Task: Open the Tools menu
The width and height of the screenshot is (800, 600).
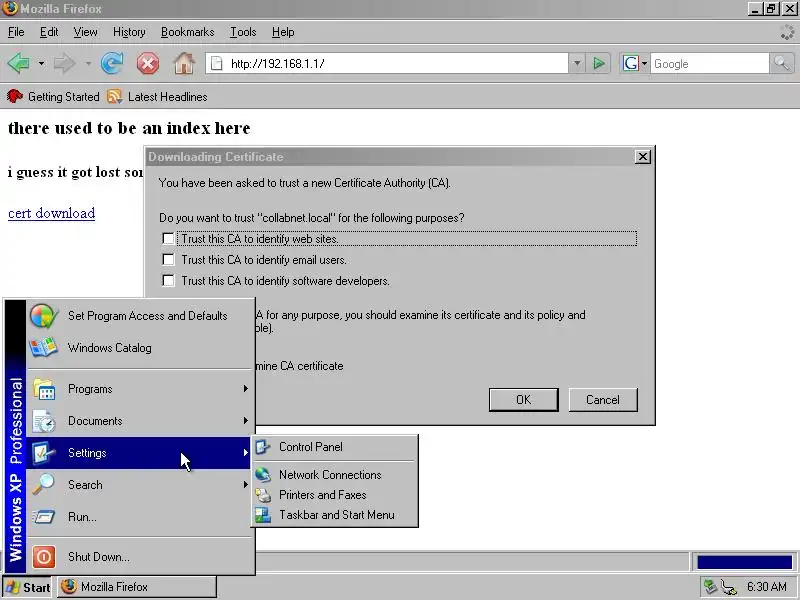Action: (x=243, y=32)
